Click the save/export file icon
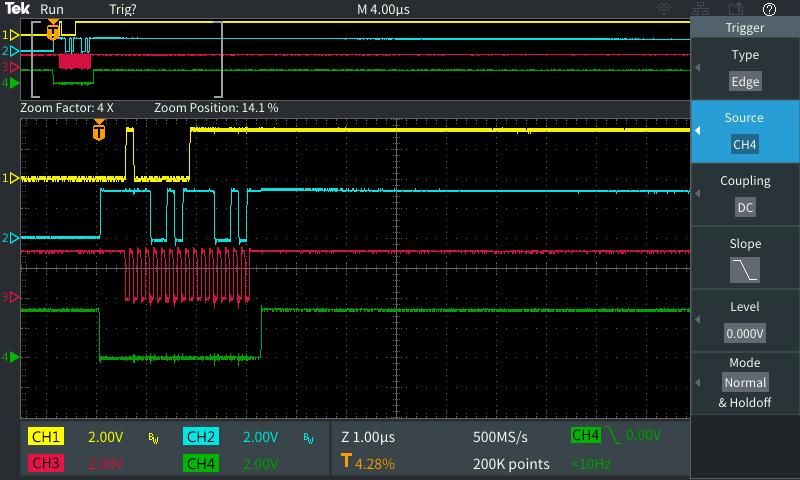The image size is (800, 480). pos(736,9)
